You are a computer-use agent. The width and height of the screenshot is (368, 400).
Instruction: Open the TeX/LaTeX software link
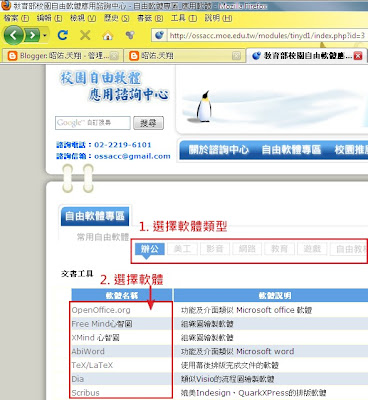(x=92, y=365)
